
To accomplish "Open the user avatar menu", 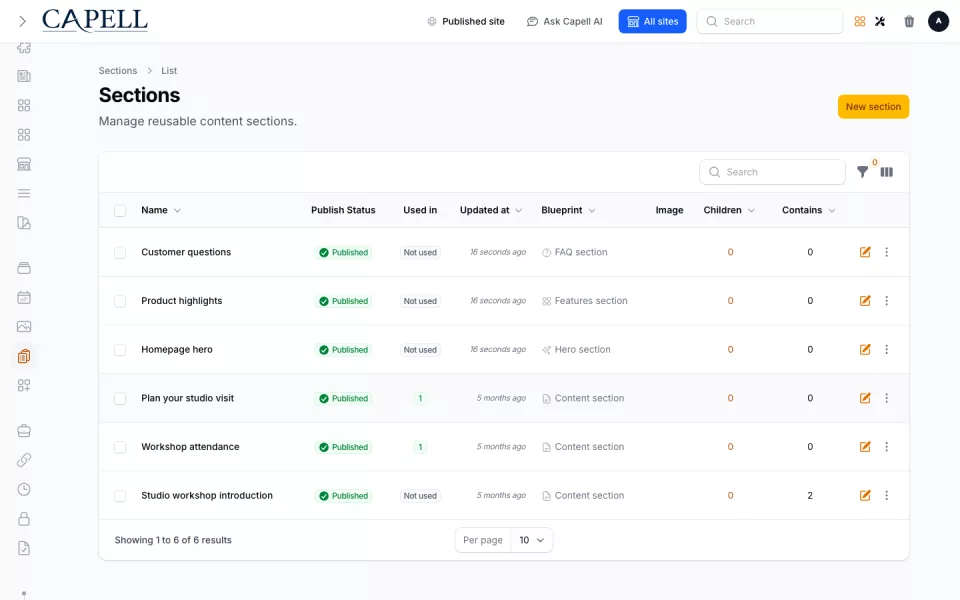I will coord(938,21).
